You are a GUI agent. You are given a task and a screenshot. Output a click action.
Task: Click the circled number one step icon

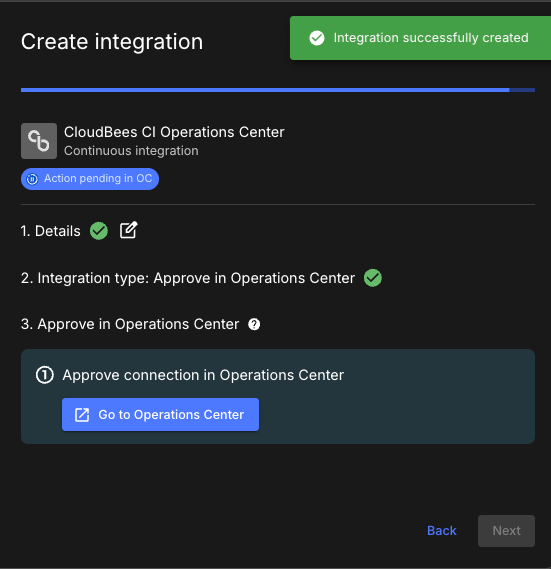(x=45, y=375)
